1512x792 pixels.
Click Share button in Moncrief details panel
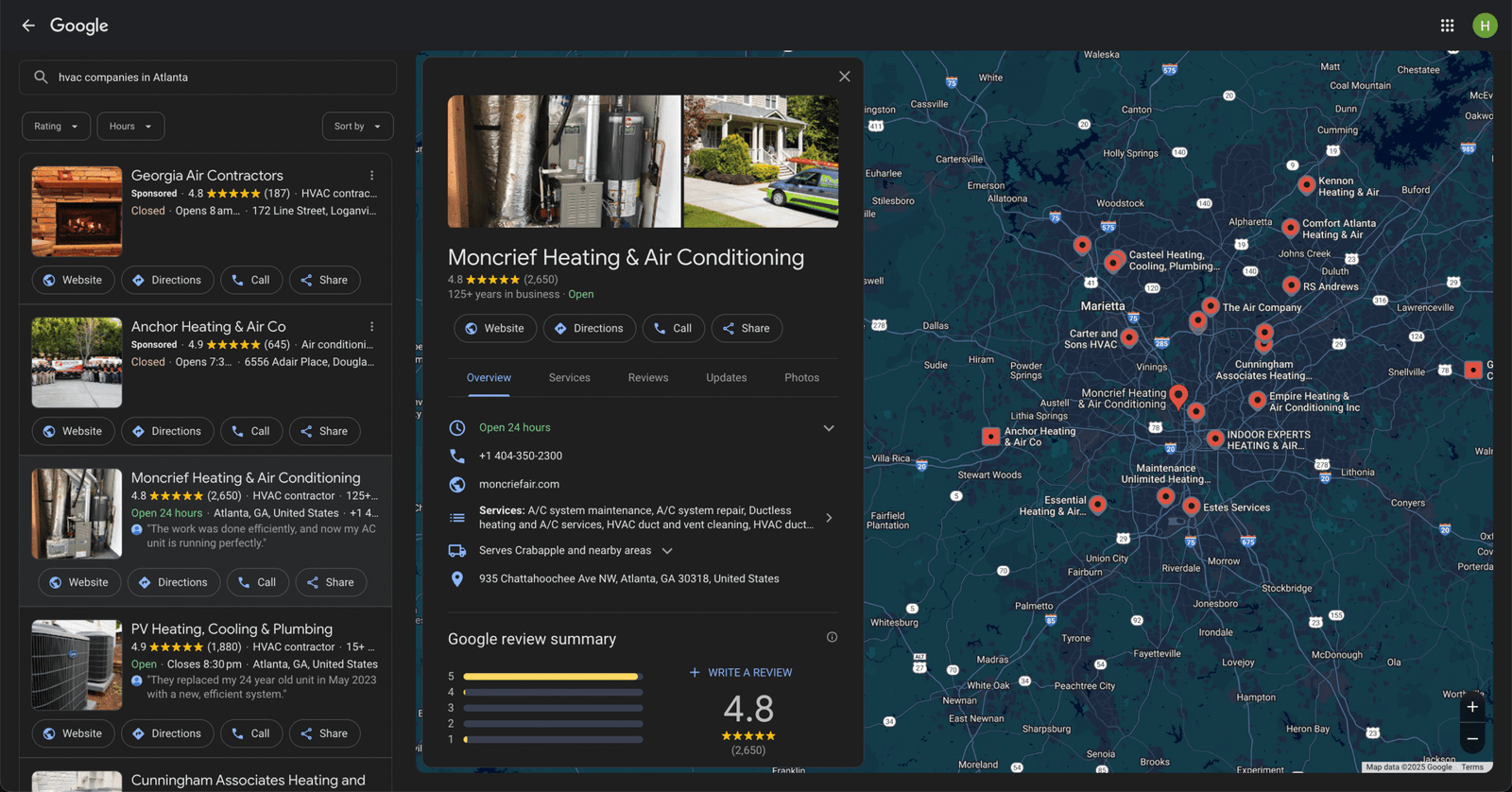(747, 328)
